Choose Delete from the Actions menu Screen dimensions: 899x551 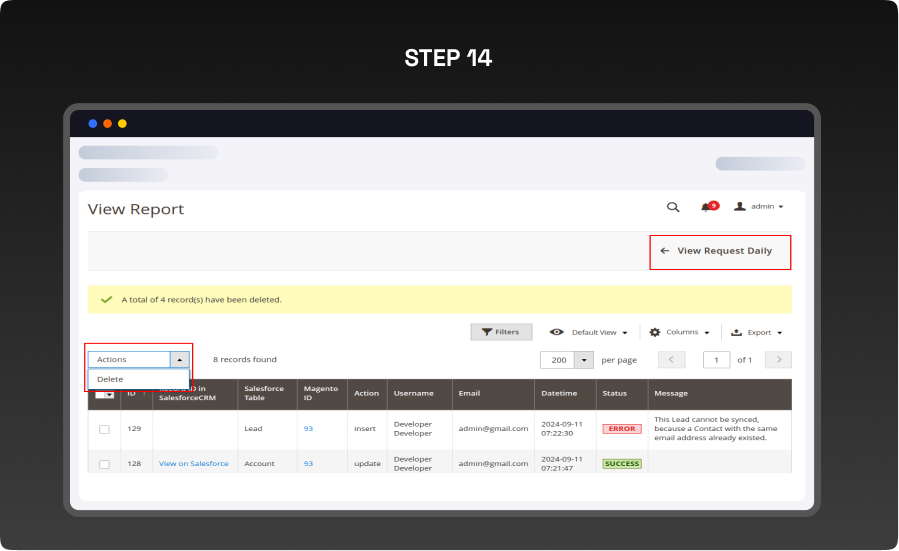pyautogui.click(x=111, y=379)
